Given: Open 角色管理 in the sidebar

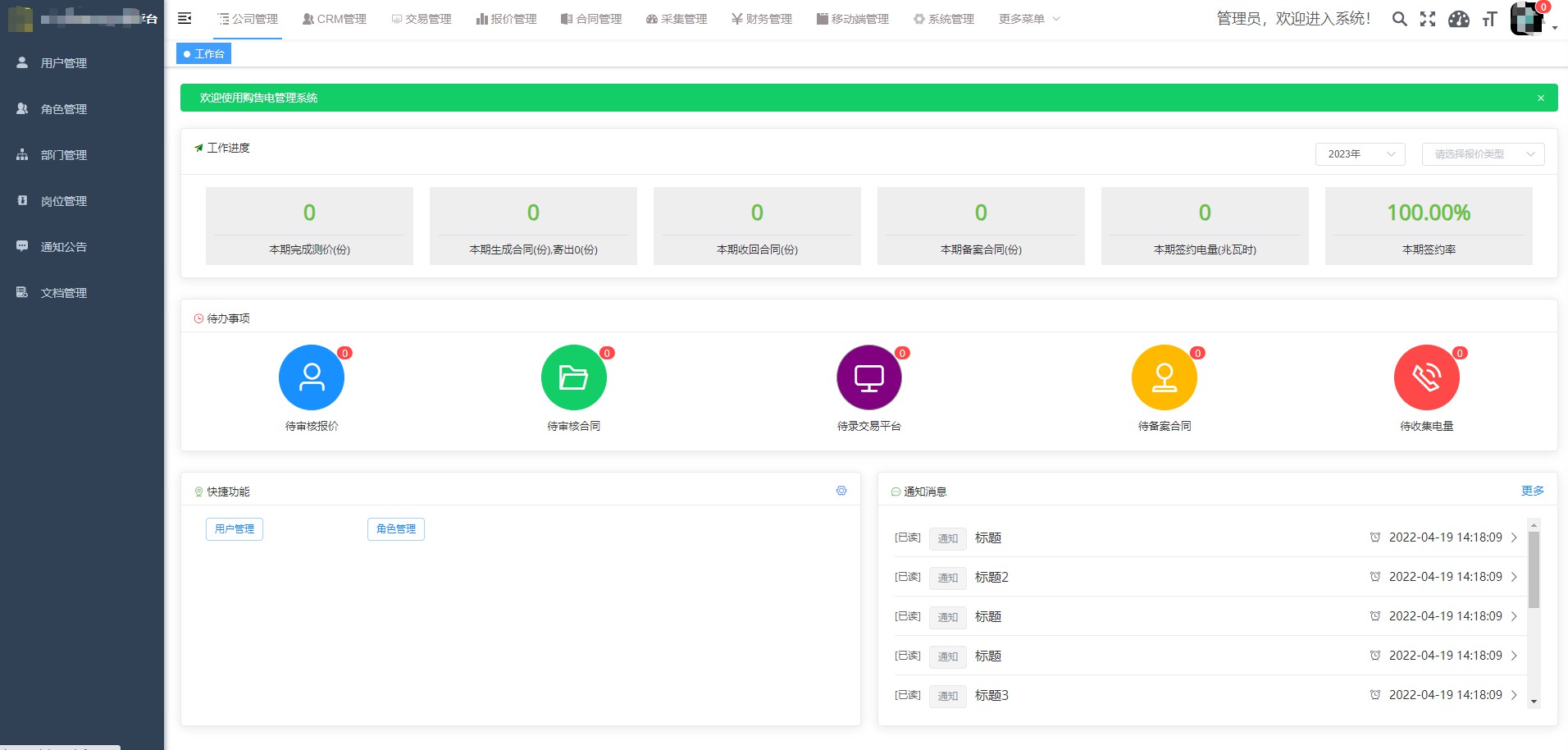Looking at the screenshot, I should pos(82,108).
